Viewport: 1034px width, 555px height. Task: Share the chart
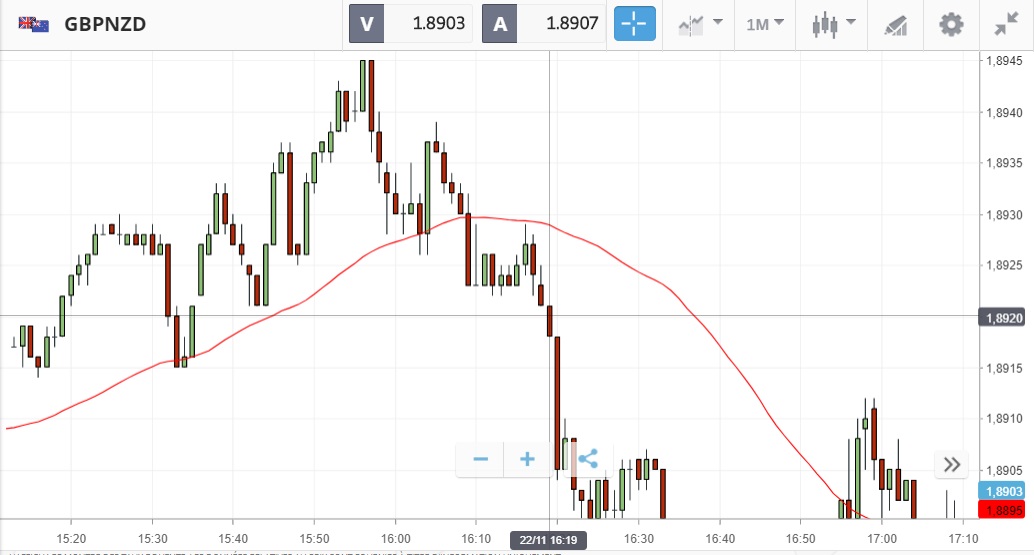tap(588, 460)
